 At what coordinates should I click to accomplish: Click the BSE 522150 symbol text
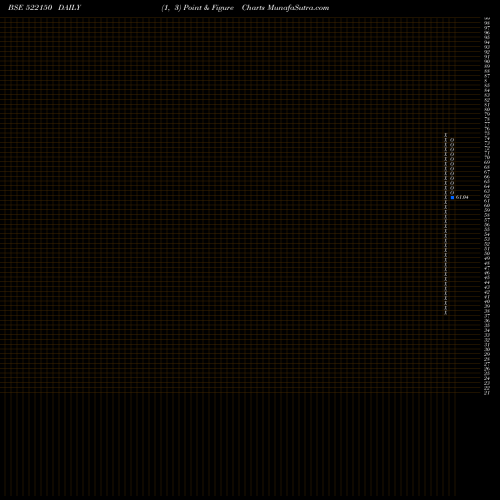tap(30, 8)
